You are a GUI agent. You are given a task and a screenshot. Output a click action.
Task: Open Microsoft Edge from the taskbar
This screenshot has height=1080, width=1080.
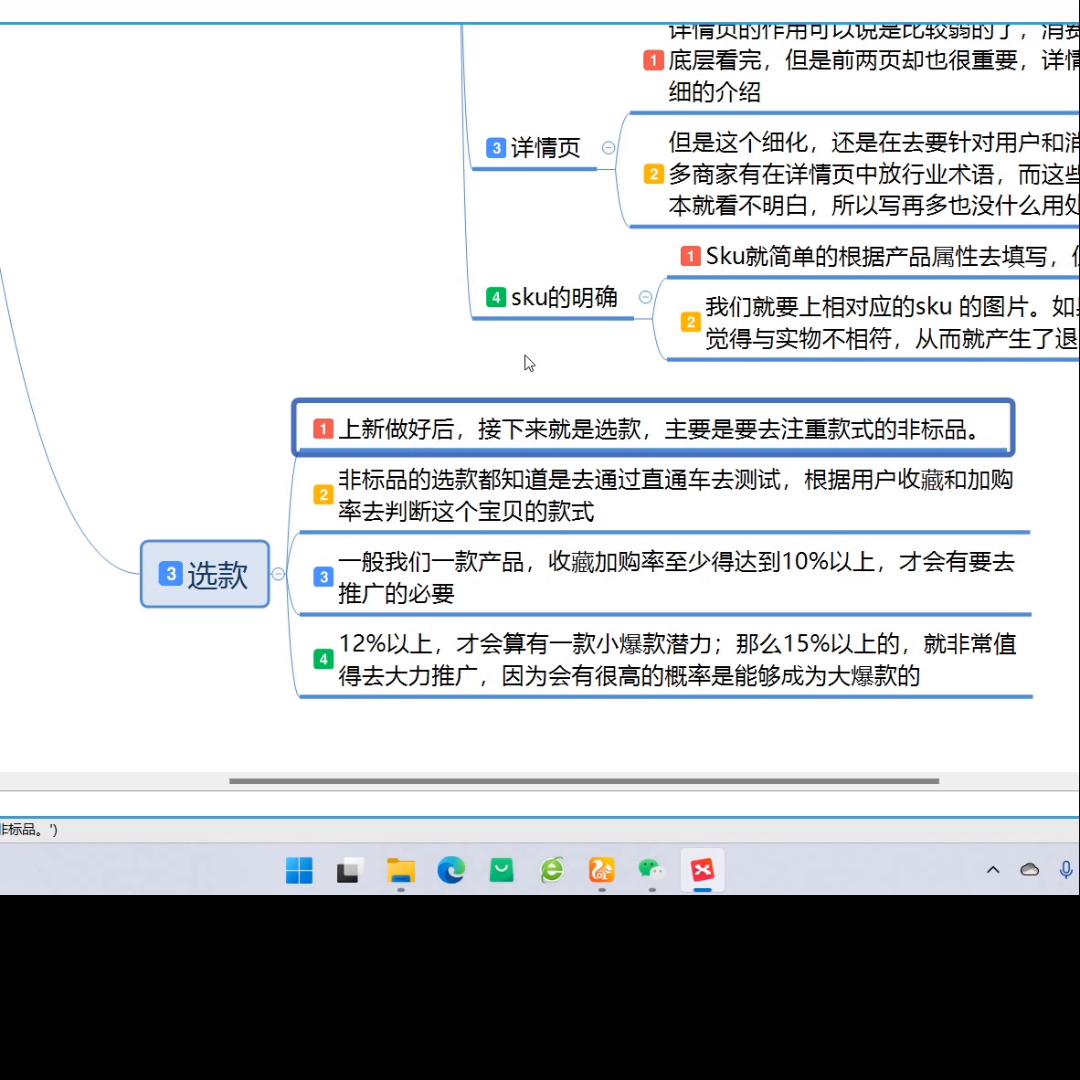pyautogui.click(x=451, y=871)
